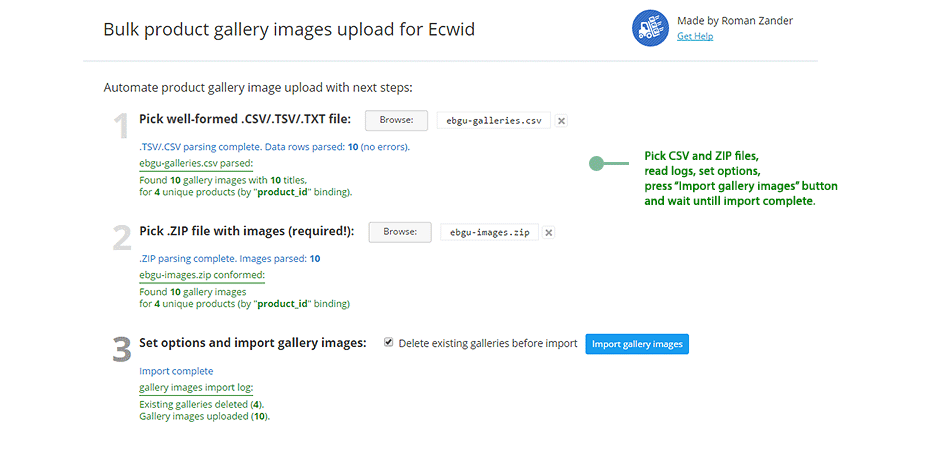Click the Made by Roman Zander text
Image resolution: width=940 pixels, height=450 pixels.
point(735,21)
